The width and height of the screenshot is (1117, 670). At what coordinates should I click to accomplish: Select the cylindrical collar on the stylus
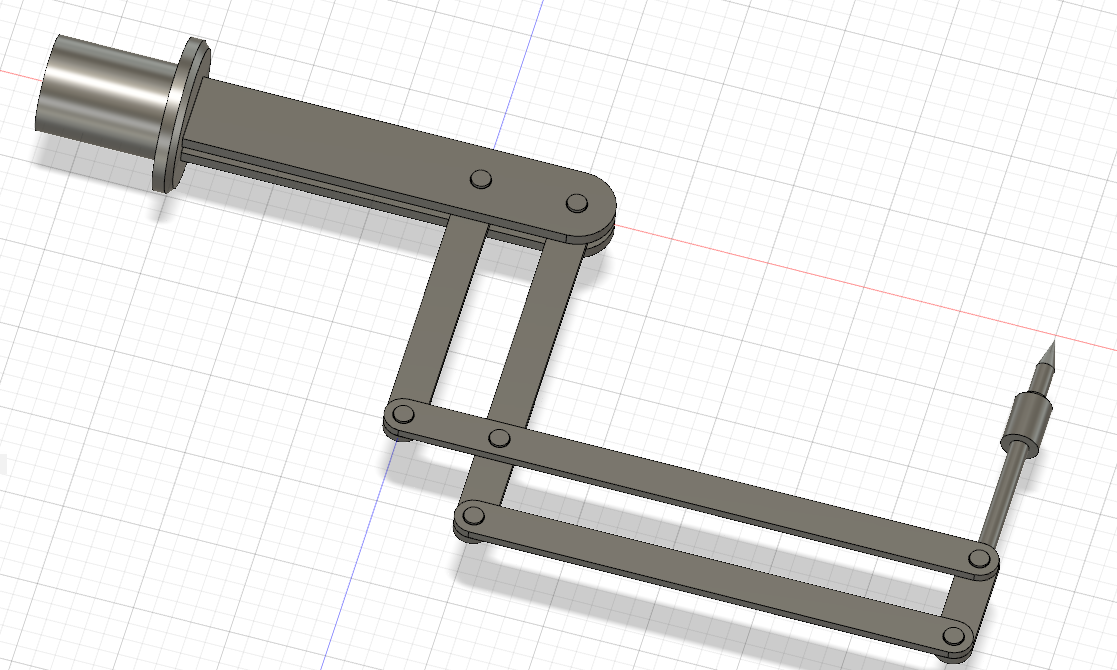tap(1026, 424)
